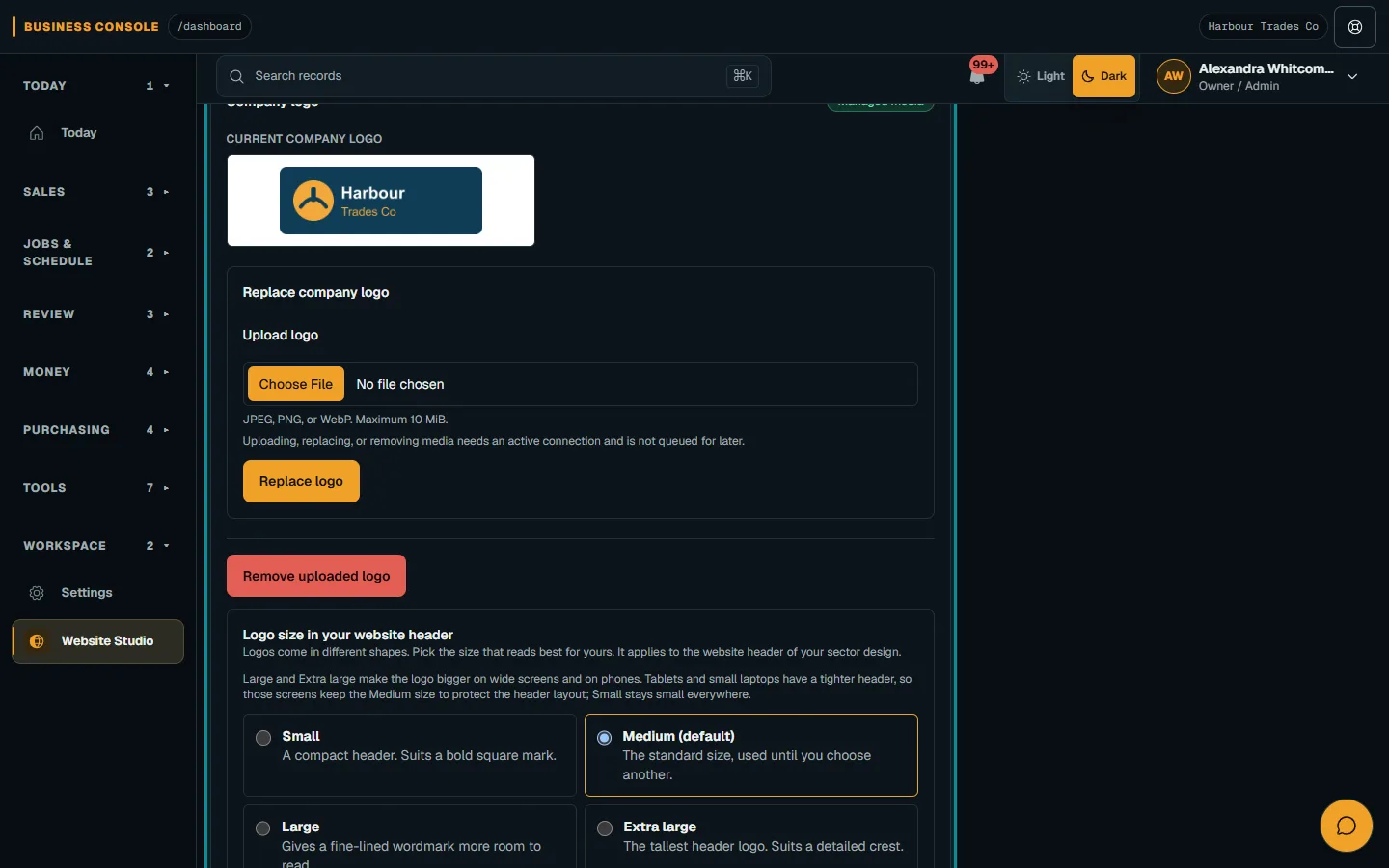Collapse the Today sidebar section
The height and width of the screenshot is (868, 1389).
(96, 86)
